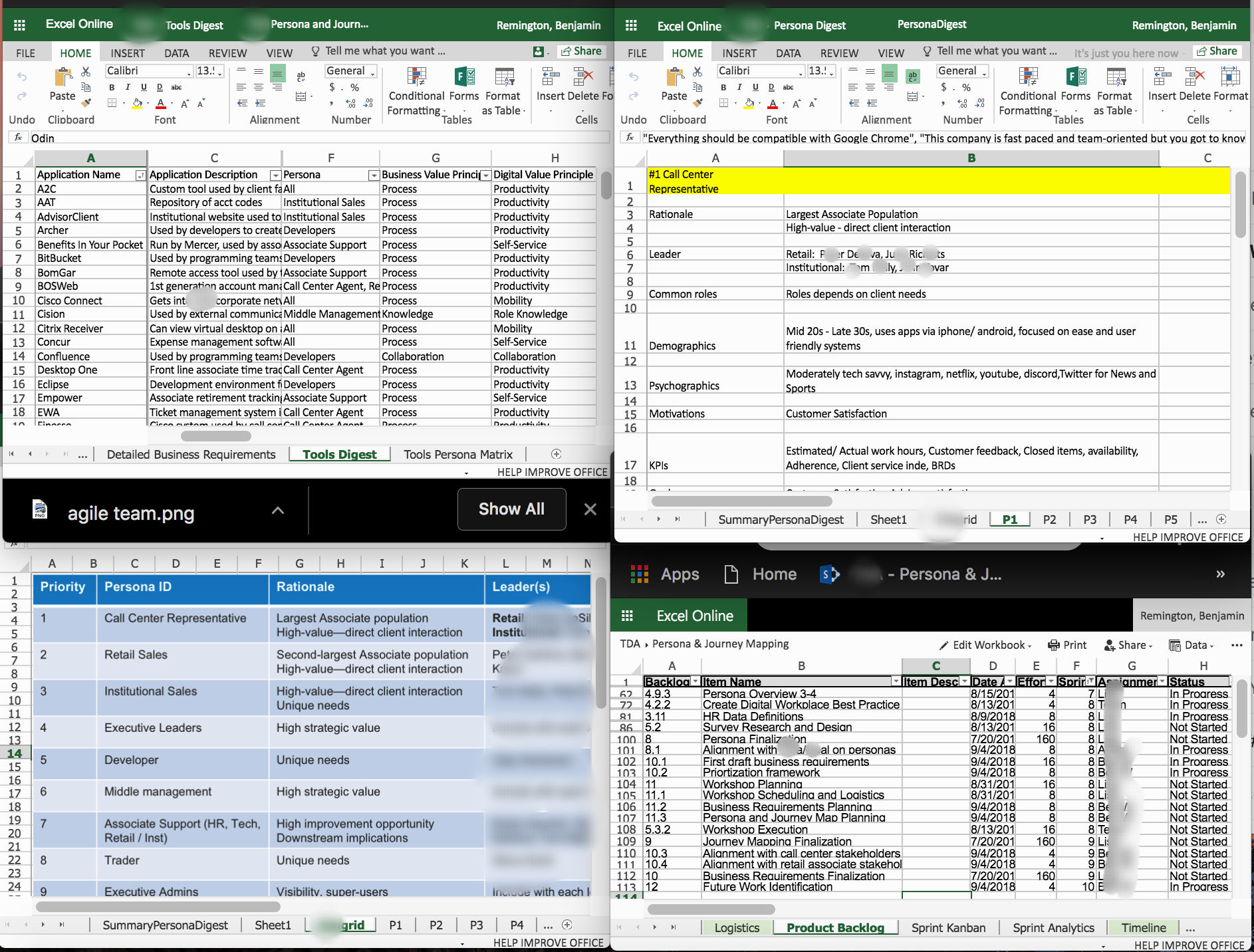The height and width of the screenshot is (952, 1254).
Task: Click Merge cells icon in Tools Digest ribbon
Action: [301, 97]
